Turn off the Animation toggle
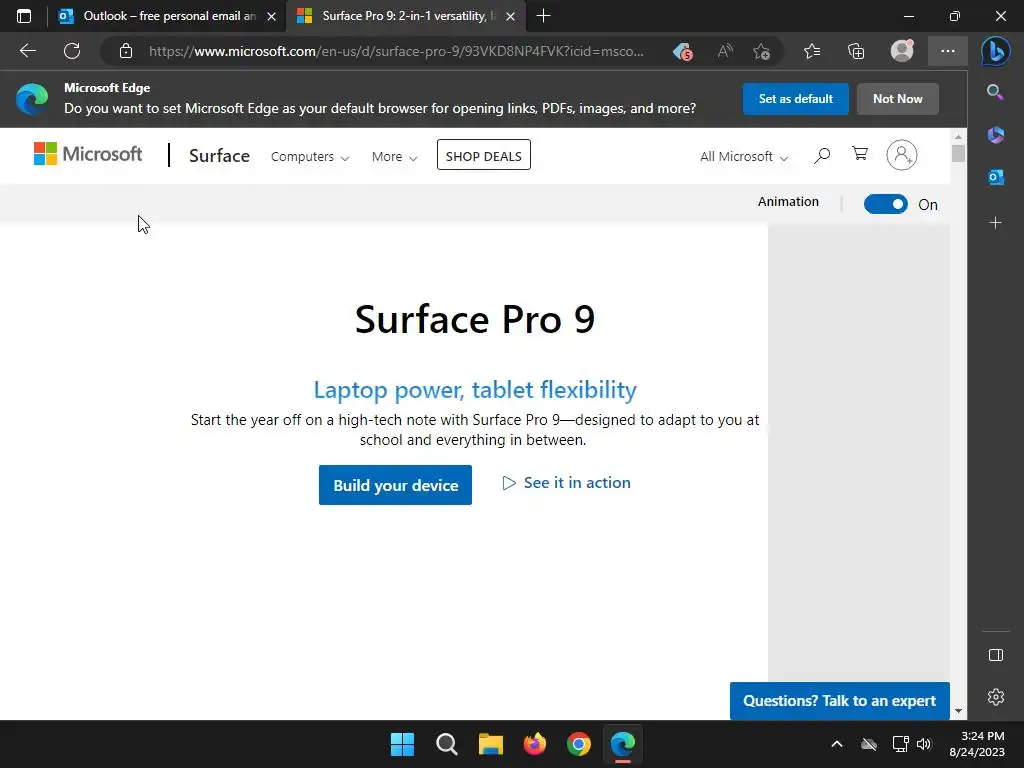Image resolution: width=1024 pixels, height=768 pixels. 886,204
